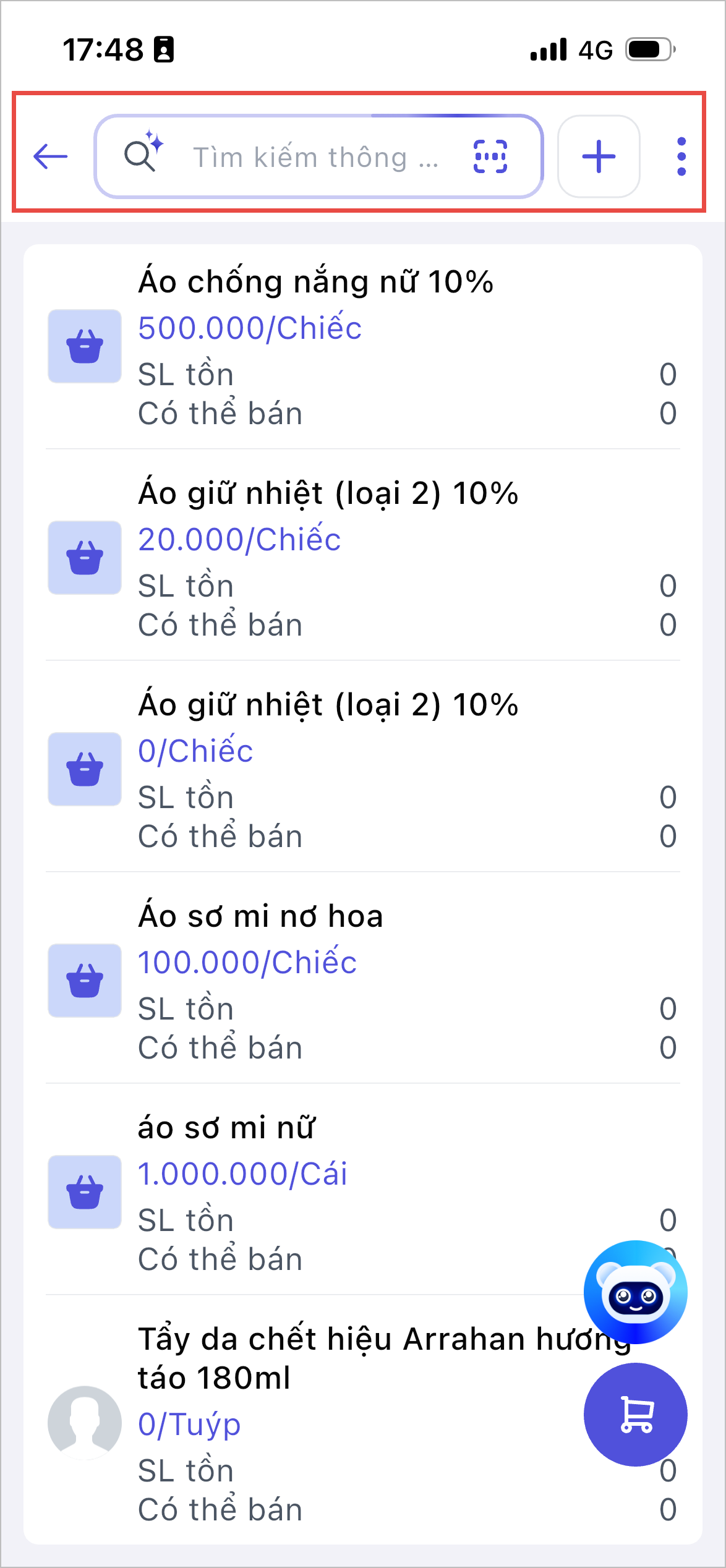Tap avatar thumbnail of Tẩy da chết Arrahan
This screenshot has width=726, height=1568.
coord(85,1423)
